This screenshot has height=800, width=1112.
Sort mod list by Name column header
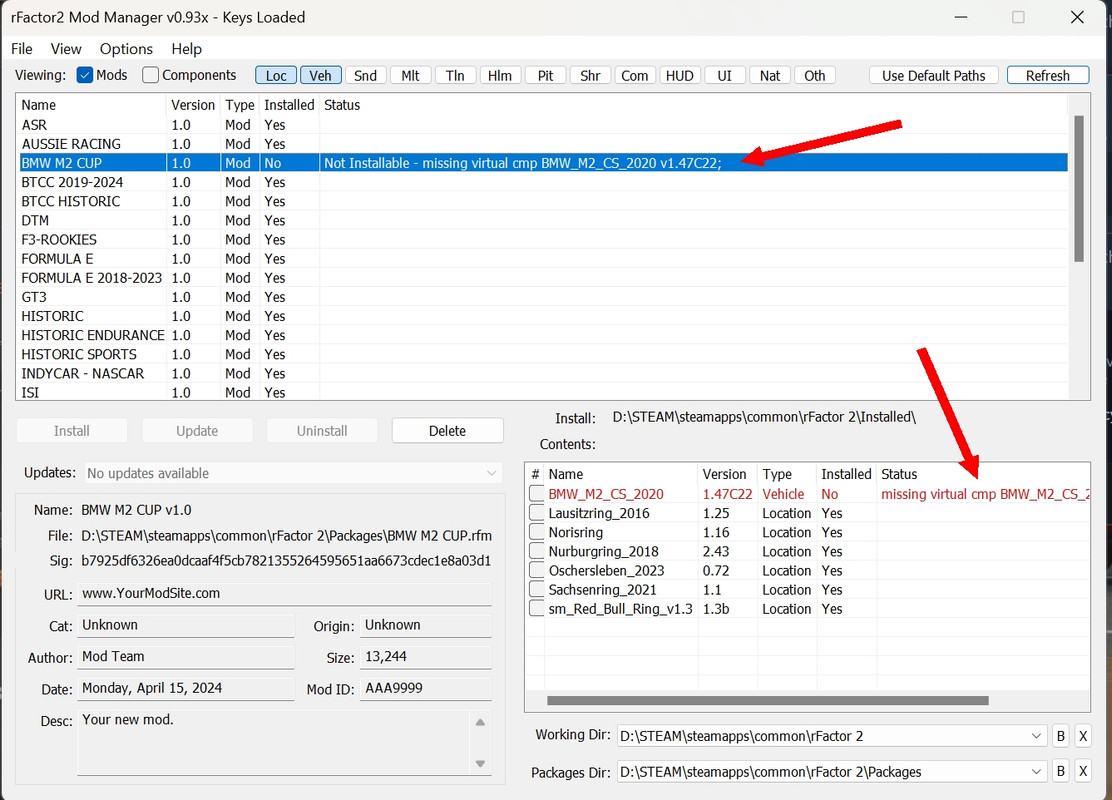pyautogui.click(x=92, y=105)
